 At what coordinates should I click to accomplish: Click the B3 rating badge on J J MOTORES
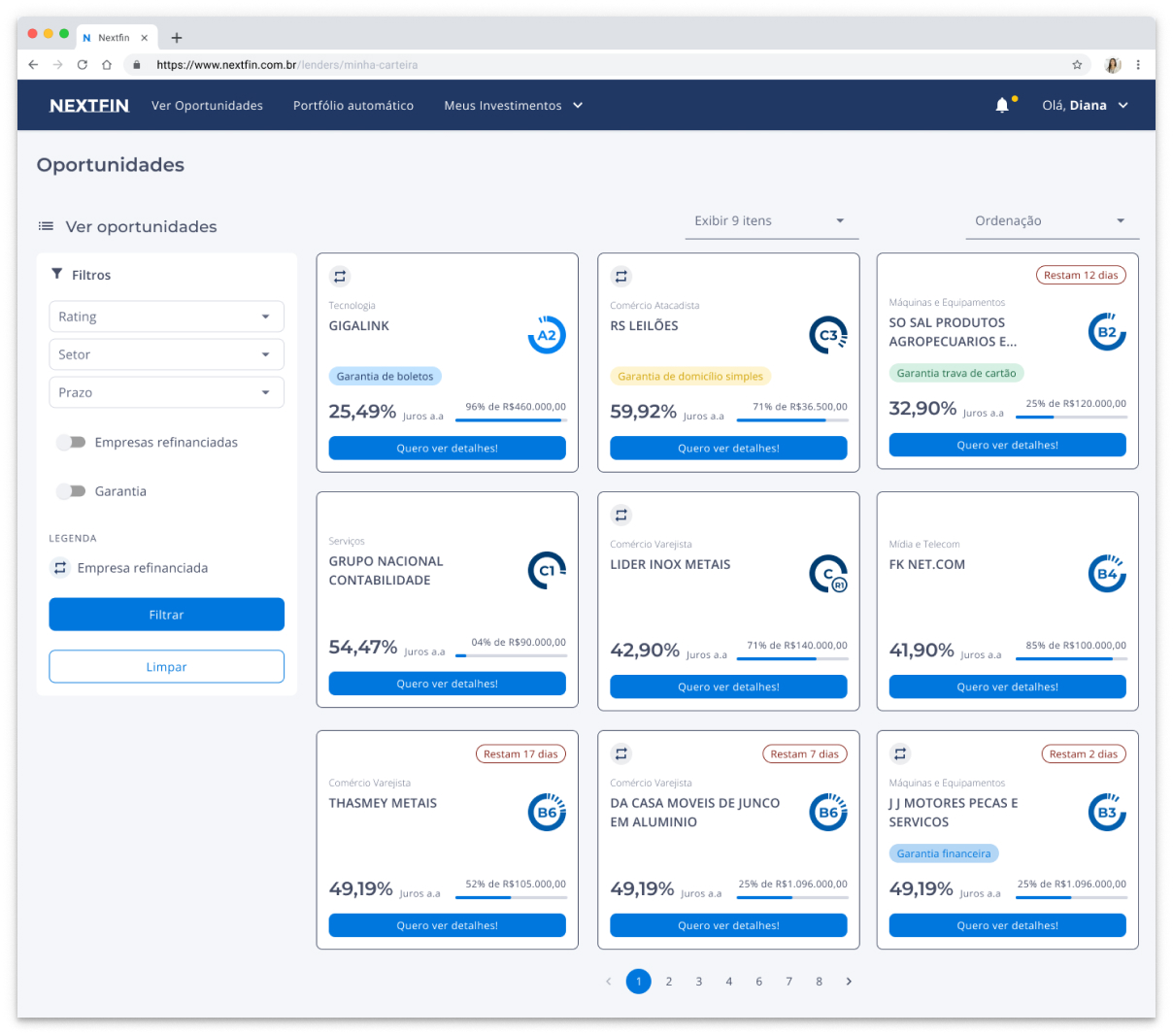1107,813
